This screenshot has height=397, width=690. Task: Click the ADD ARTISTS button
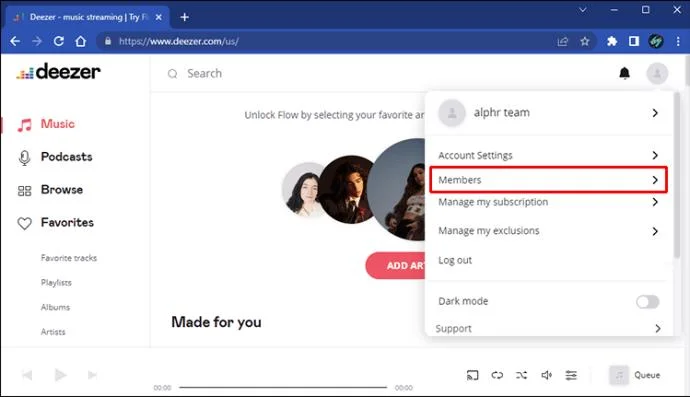tap(396, 265)
